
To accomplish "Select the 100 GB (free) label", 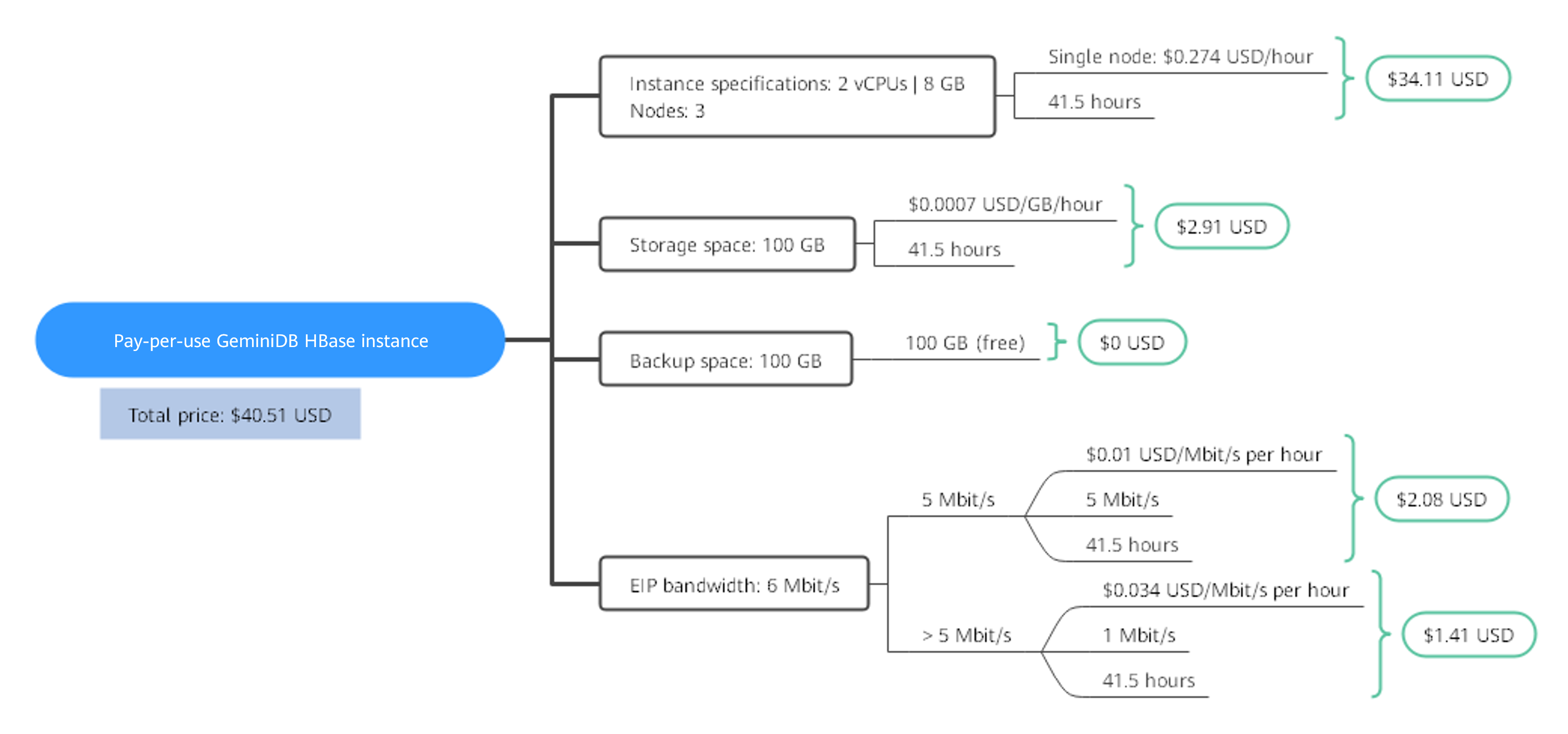I will (x=965, y=343).
